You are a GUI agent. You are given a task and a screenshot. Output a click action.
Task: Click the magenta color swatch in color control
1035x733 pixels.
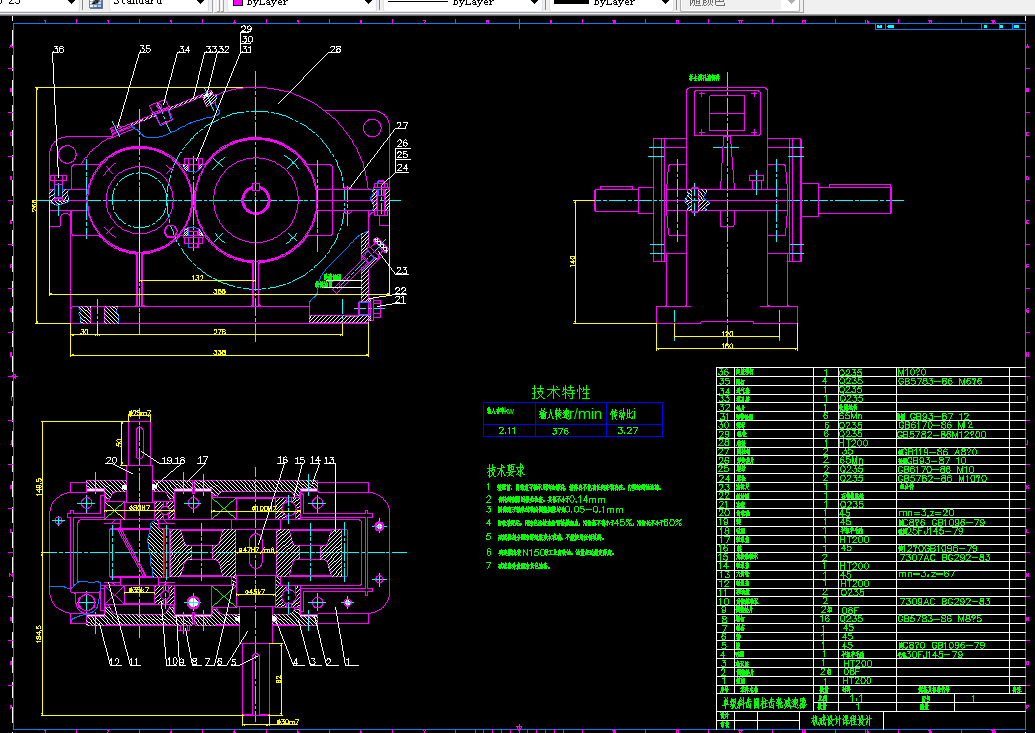point(238,3)
